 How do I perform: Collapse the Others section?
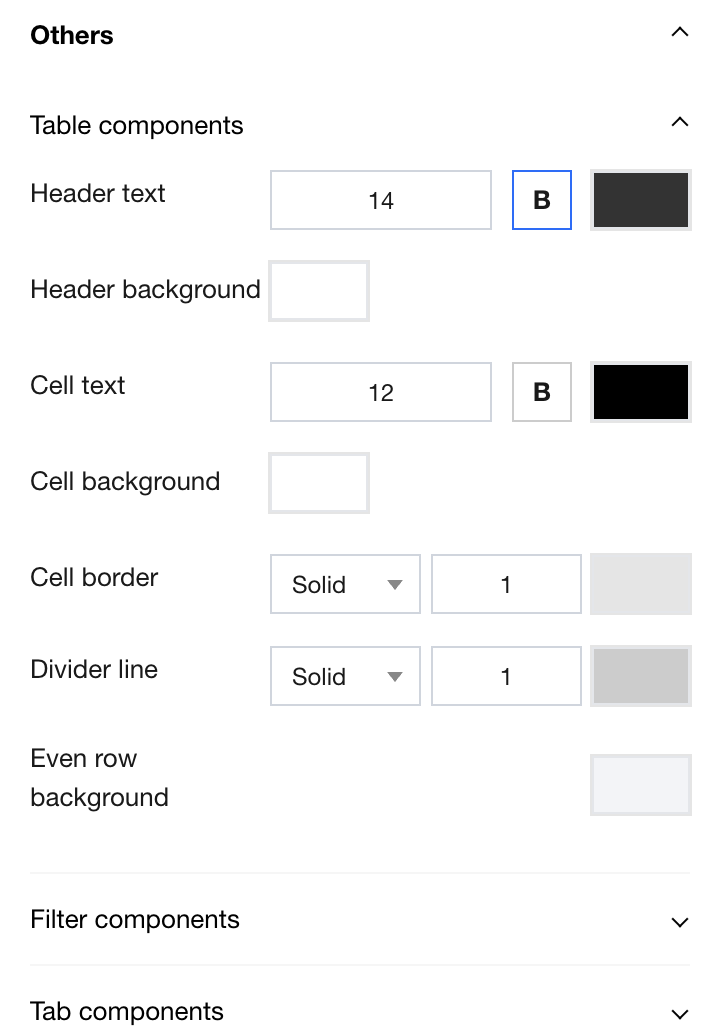680,33
